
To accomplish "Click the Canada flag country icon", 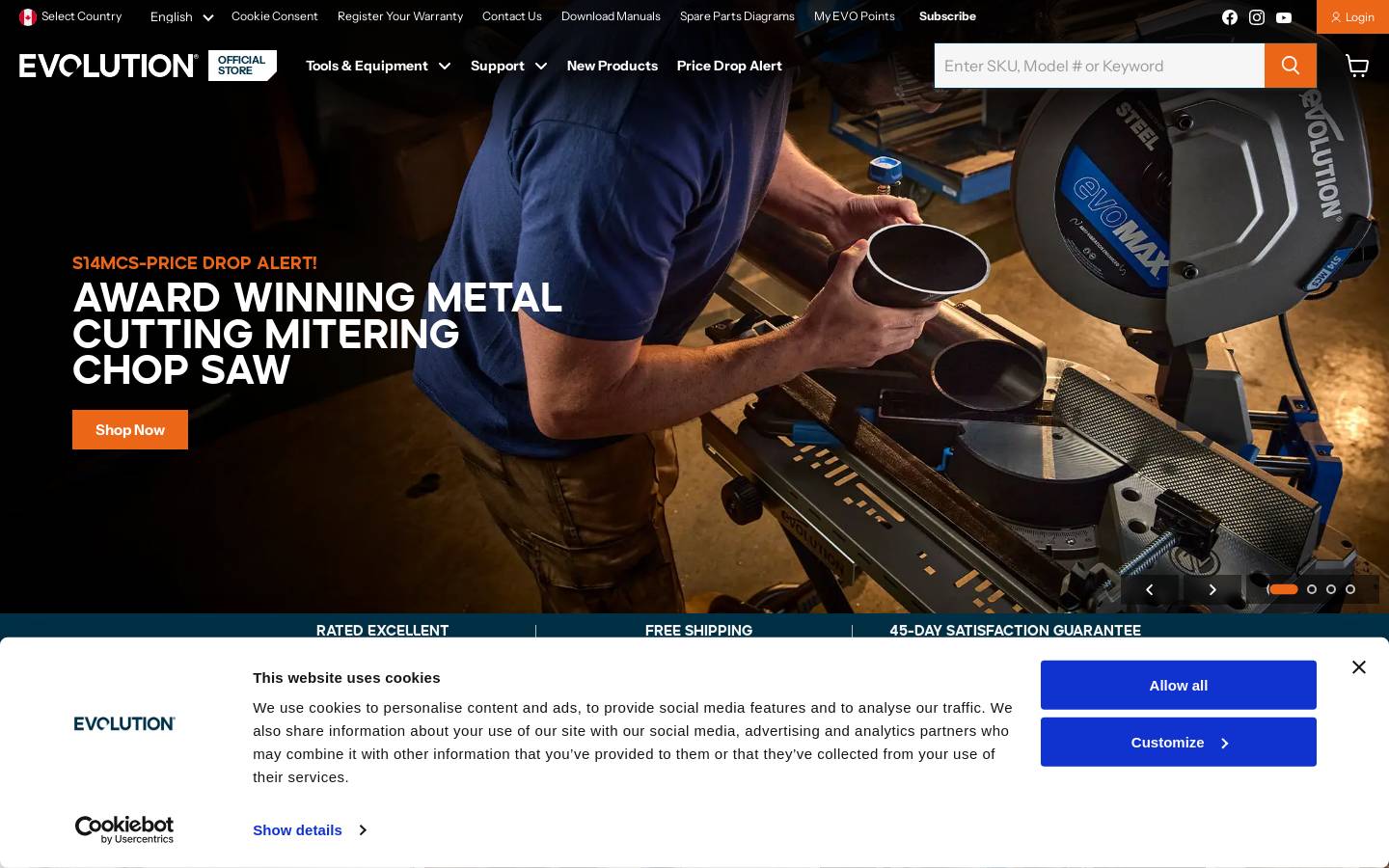I will [28, 16].
